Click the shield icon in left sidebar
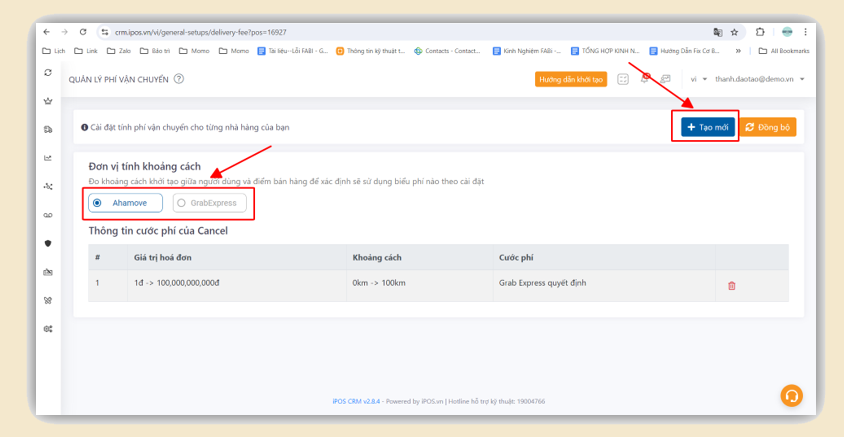The image size is (844, 437). pyautogui.click(x=48, y=243)
